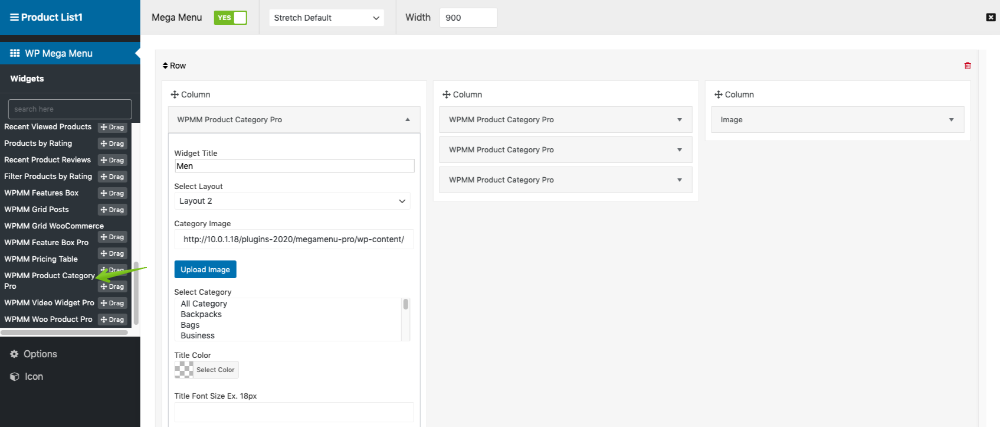
Task: Click the Recent Viewed Products label
Action: pos(48,127)
